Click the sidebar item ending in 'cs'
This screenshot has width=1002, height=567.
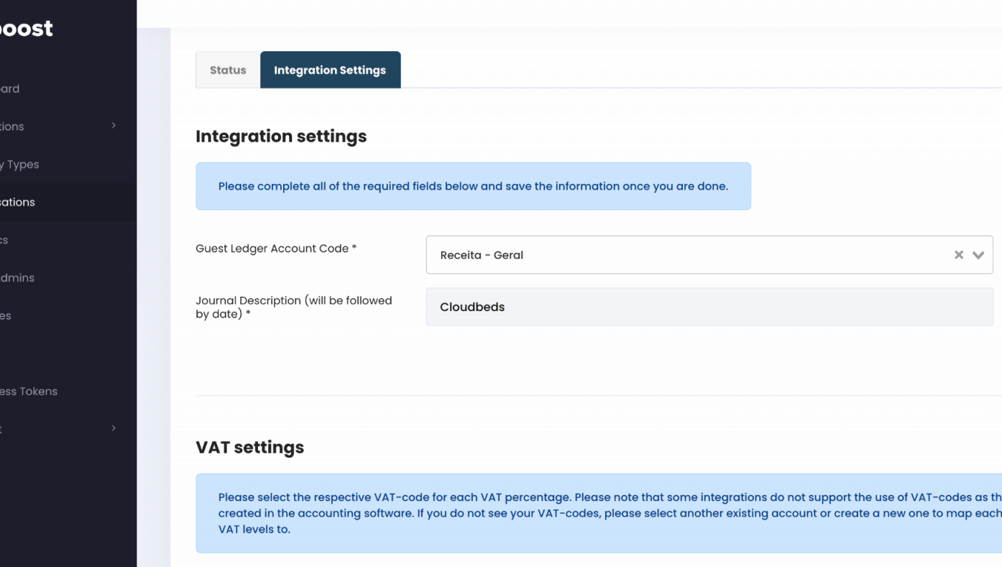tap(5, 240)
